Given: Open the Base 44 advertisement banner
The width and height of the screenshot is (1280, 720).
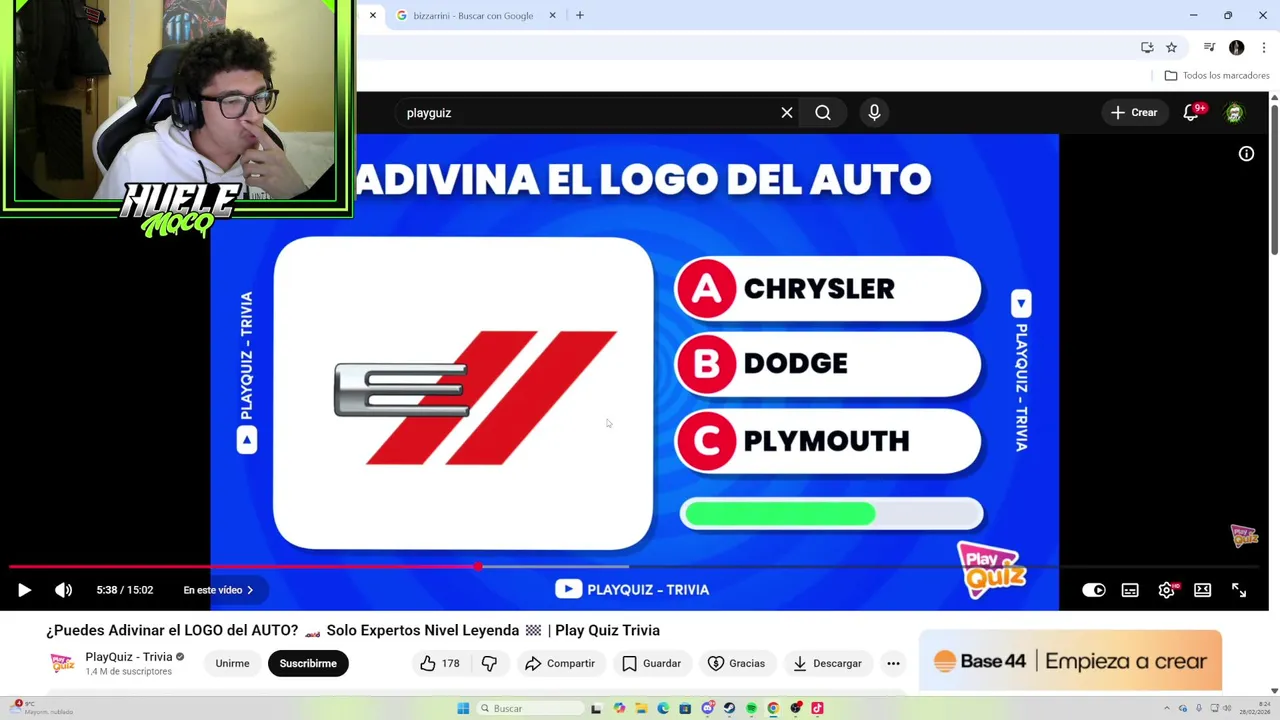Looking at the screenshot, I should 1070,661.
